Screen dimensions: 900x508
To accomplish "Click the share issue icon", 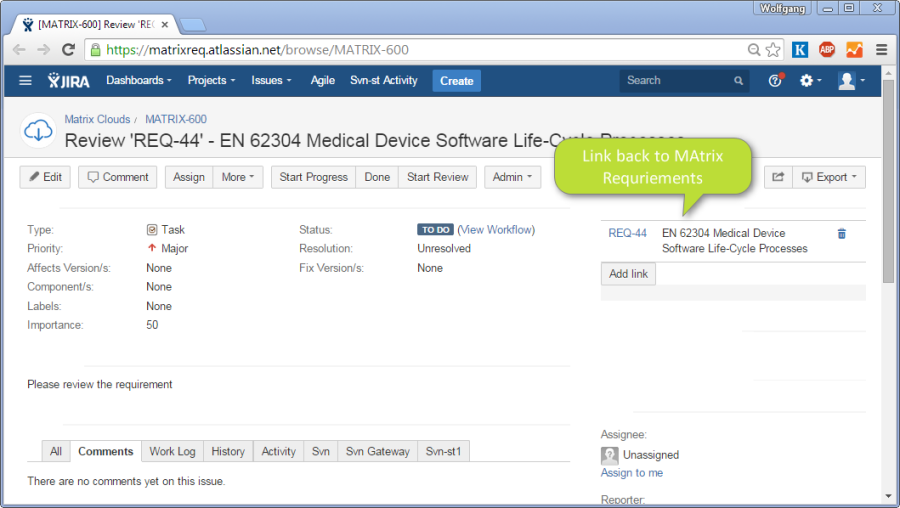I will click(x=777, y=177).
